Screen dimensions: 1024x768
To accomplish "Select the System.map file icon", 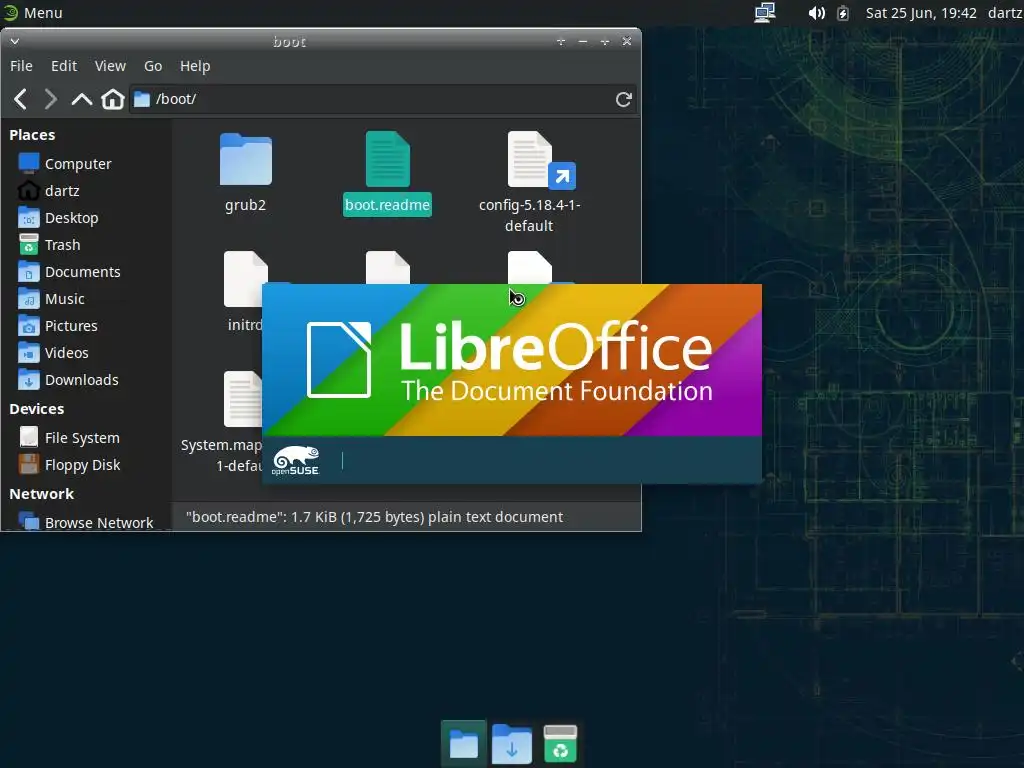I will [x=243, y=399].
